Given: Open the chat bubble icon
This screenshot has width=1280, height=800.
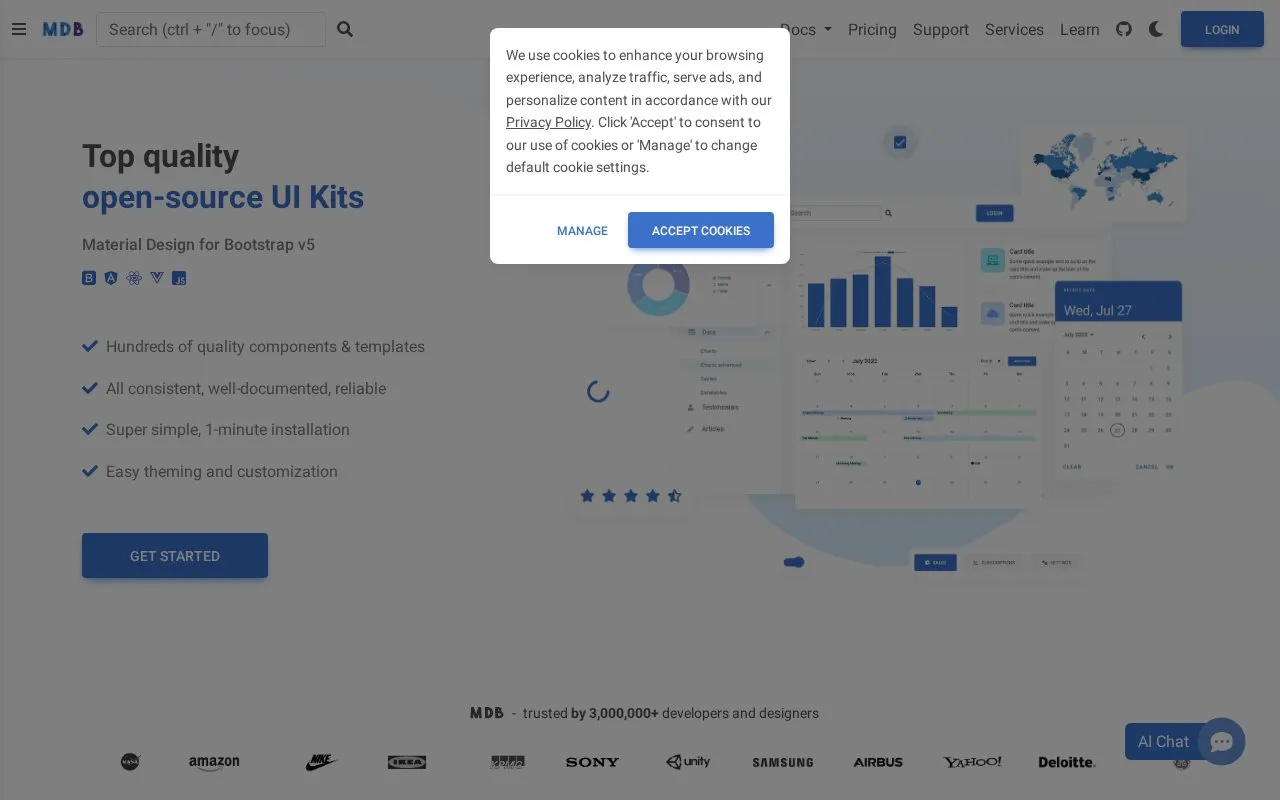Looking at the screenshot, I should 1221,742.
